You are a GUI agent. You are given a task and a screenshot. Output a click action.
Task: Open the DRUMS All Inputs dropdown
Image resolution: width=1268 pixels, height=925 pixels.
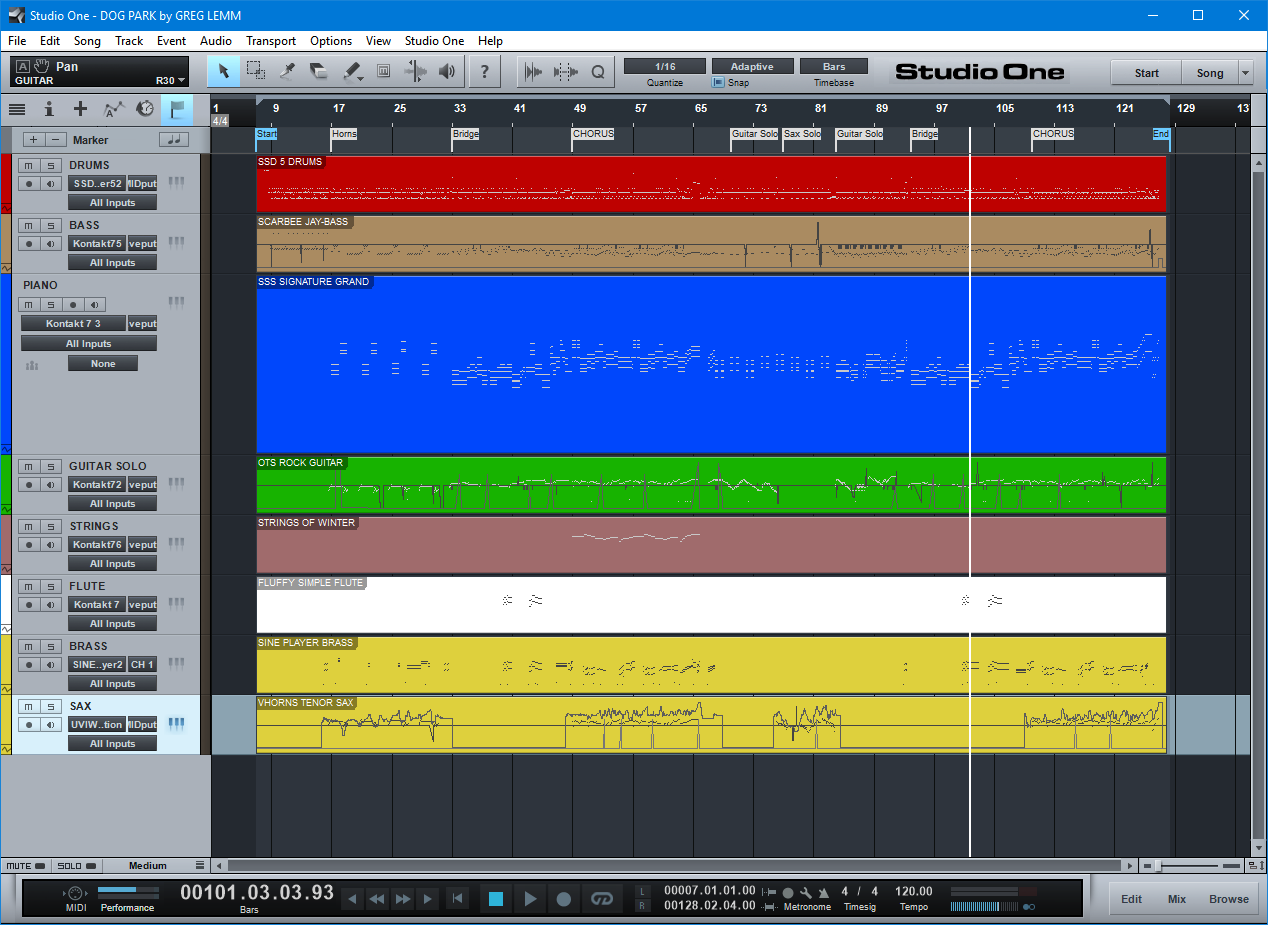[x=112, y=202]
